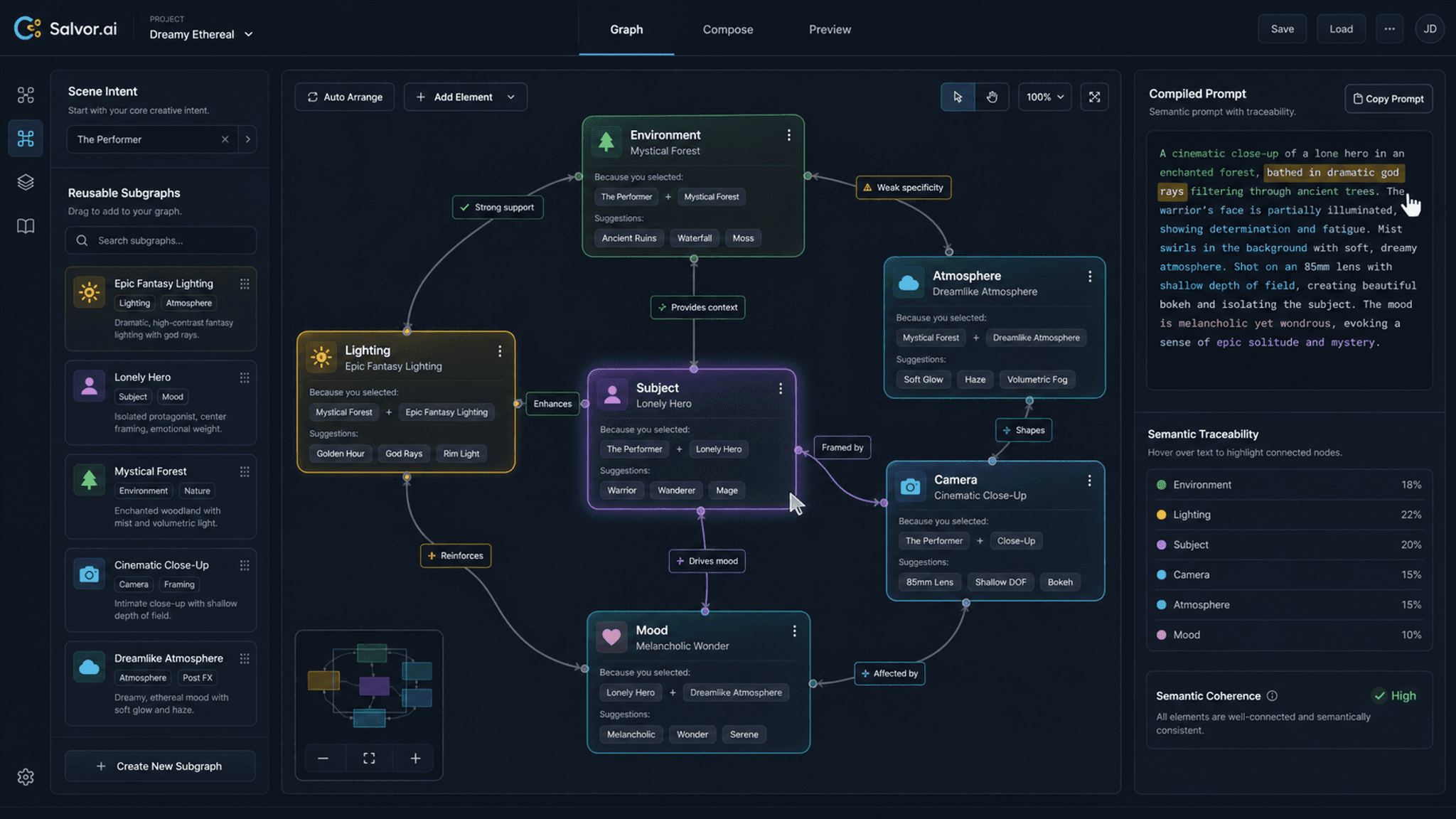This screenshot has height=819, width=1456.
Task: Switch to the Compose tab
Action: pos(728,29)
